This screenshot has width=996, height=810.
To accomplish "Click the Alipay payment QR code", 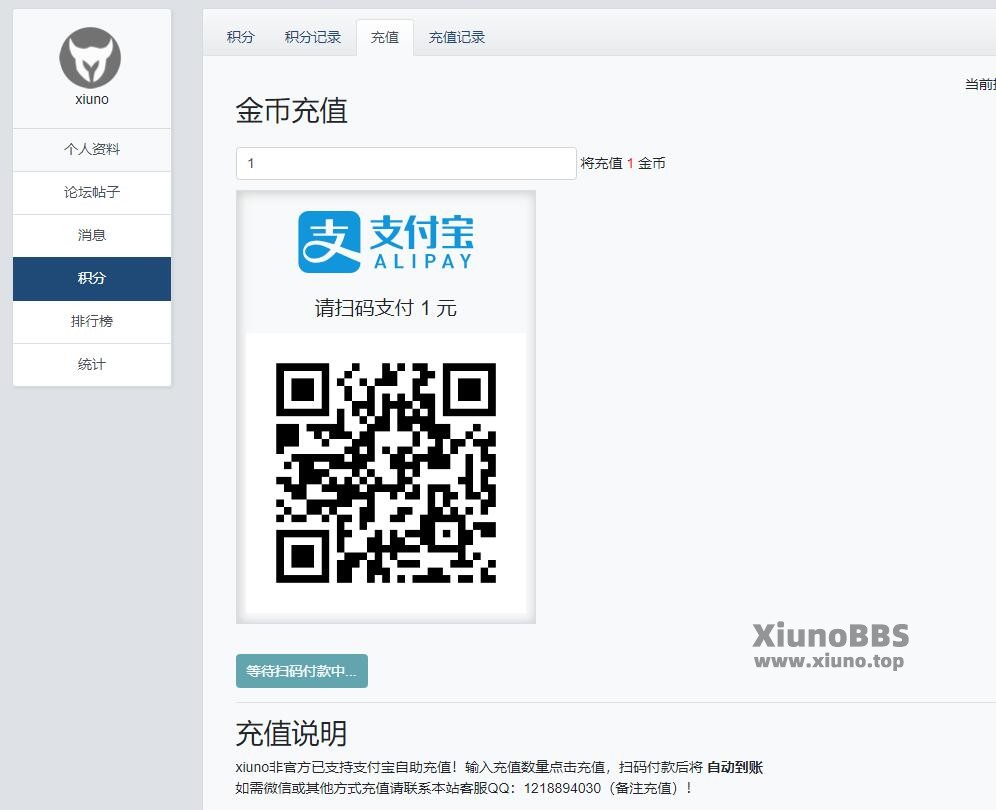I will pos(386,473).
